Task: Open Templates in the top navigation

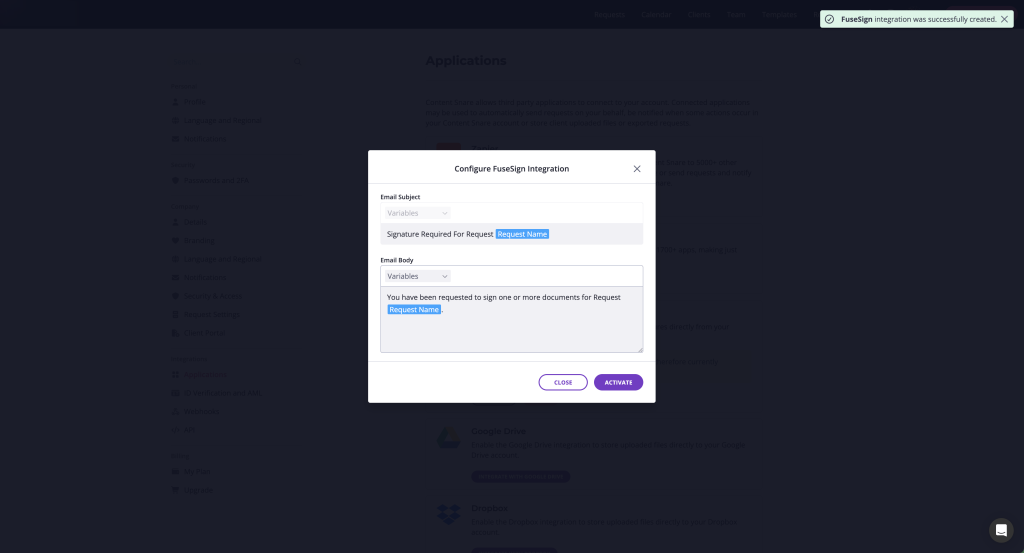Action: click(x=779, y=14)
